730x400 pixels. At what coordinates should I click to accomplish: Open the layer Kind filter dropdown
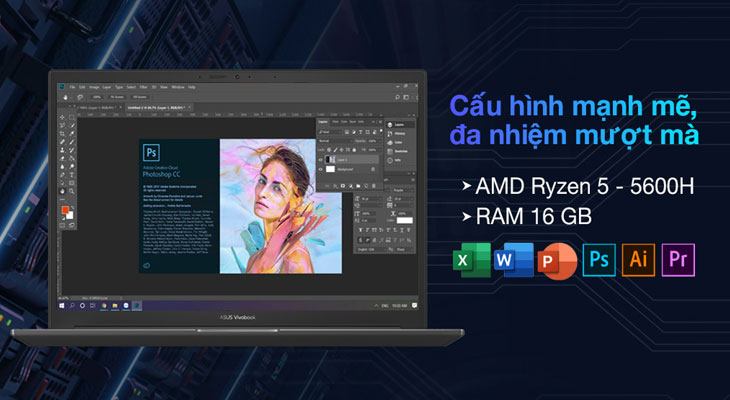tap(330, 132)
